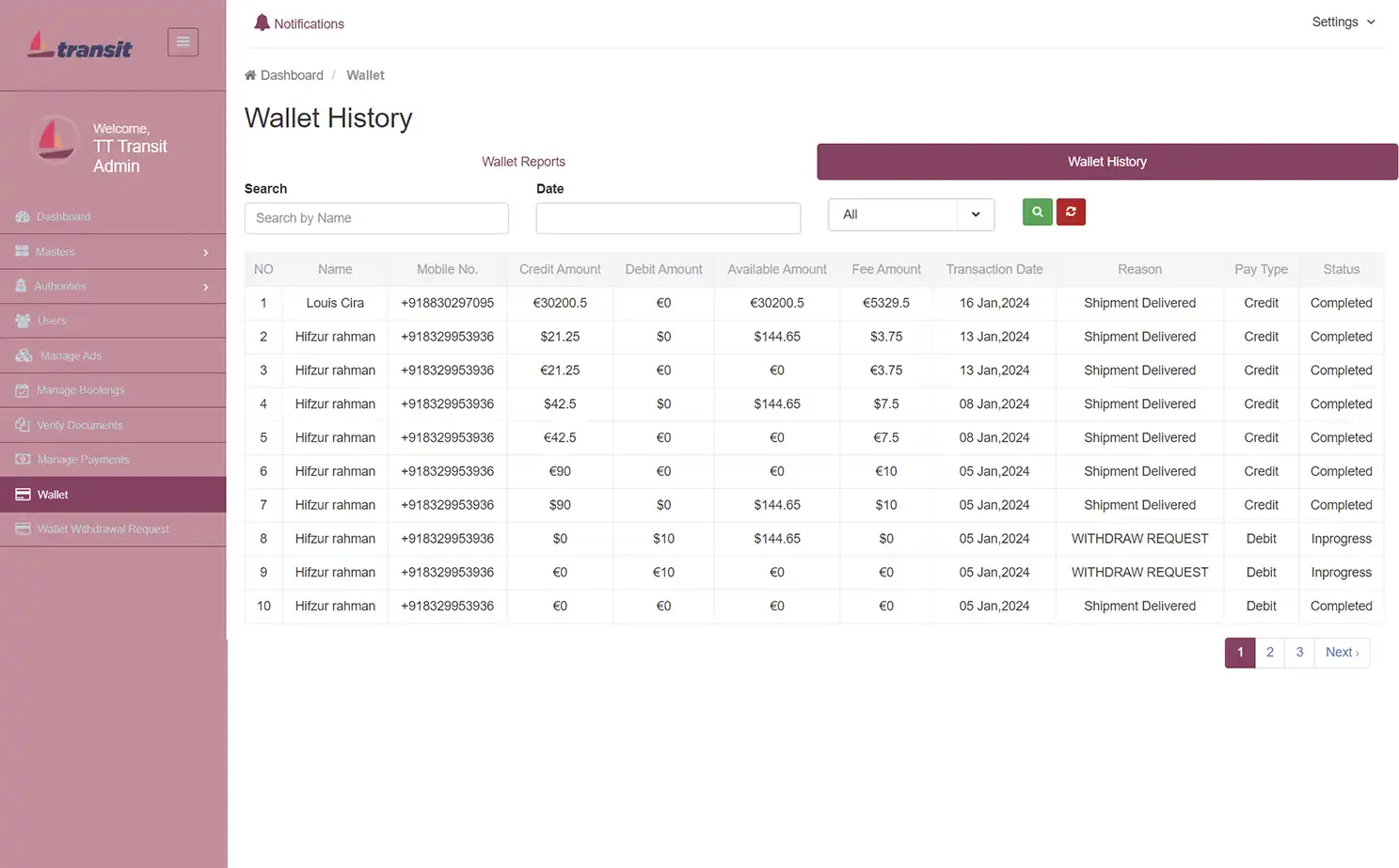Open the Manage Ads section

69,355
